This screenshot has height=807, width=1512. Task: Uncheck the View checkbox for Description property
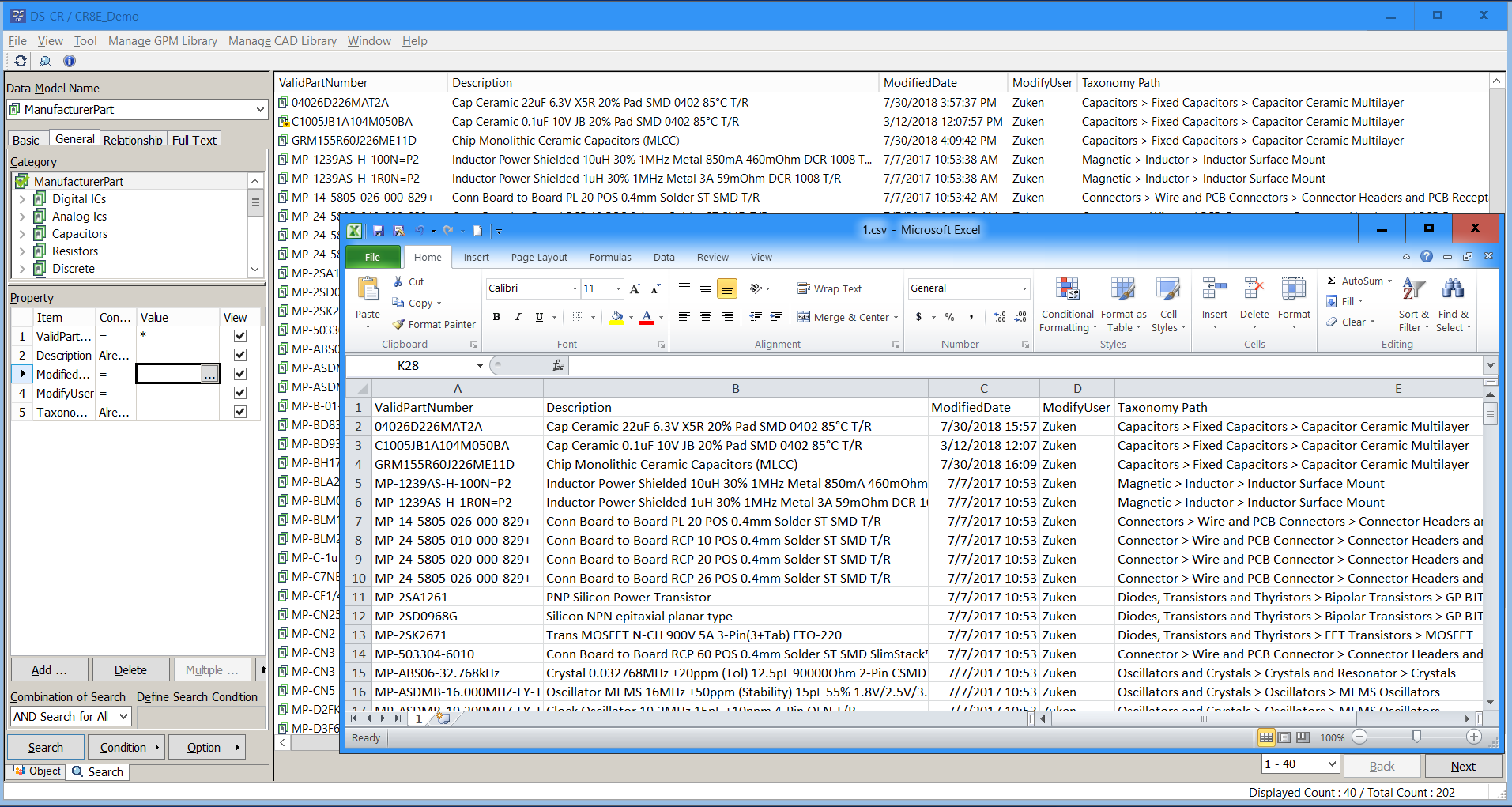coord(239,355)
